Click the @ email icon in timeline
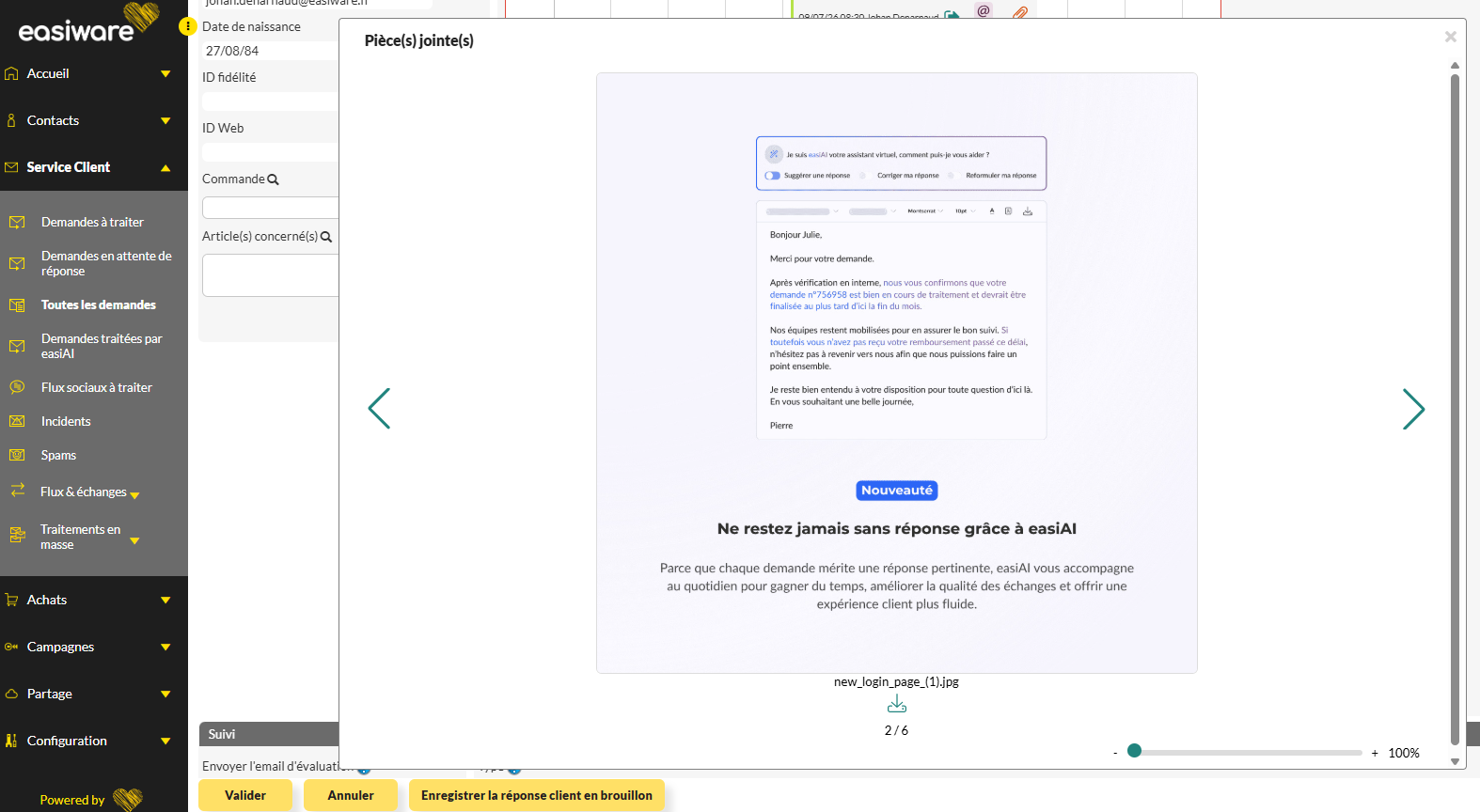The height and width of the screenshot is (812, 1480). (x=984, y=11)
